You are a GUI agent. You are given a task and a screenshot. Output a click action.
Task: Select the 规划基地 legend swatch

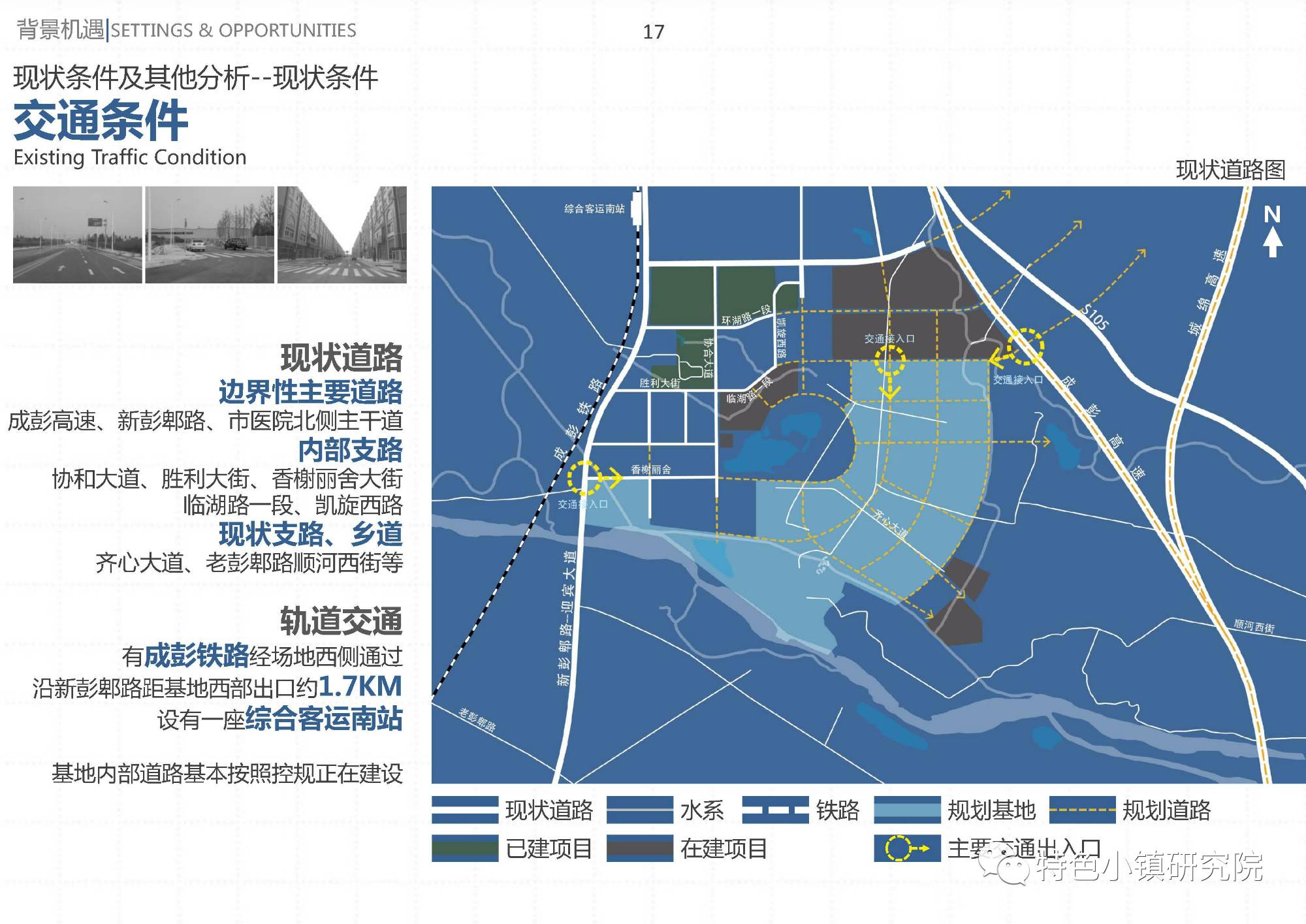[x=907, y=810]
